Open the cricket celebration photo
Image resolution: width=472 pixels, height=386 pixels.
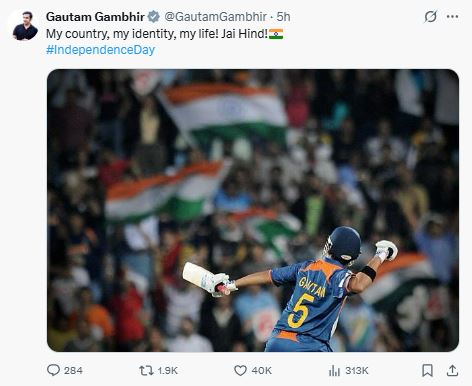pyautogui.click(x=253, y=210)
